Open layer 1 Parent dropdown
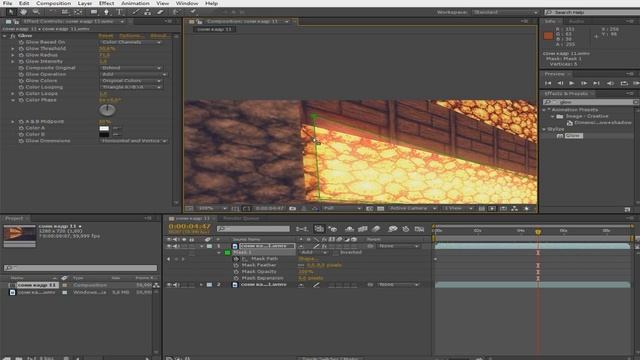The image size is (640, 360). coord(398,246)
